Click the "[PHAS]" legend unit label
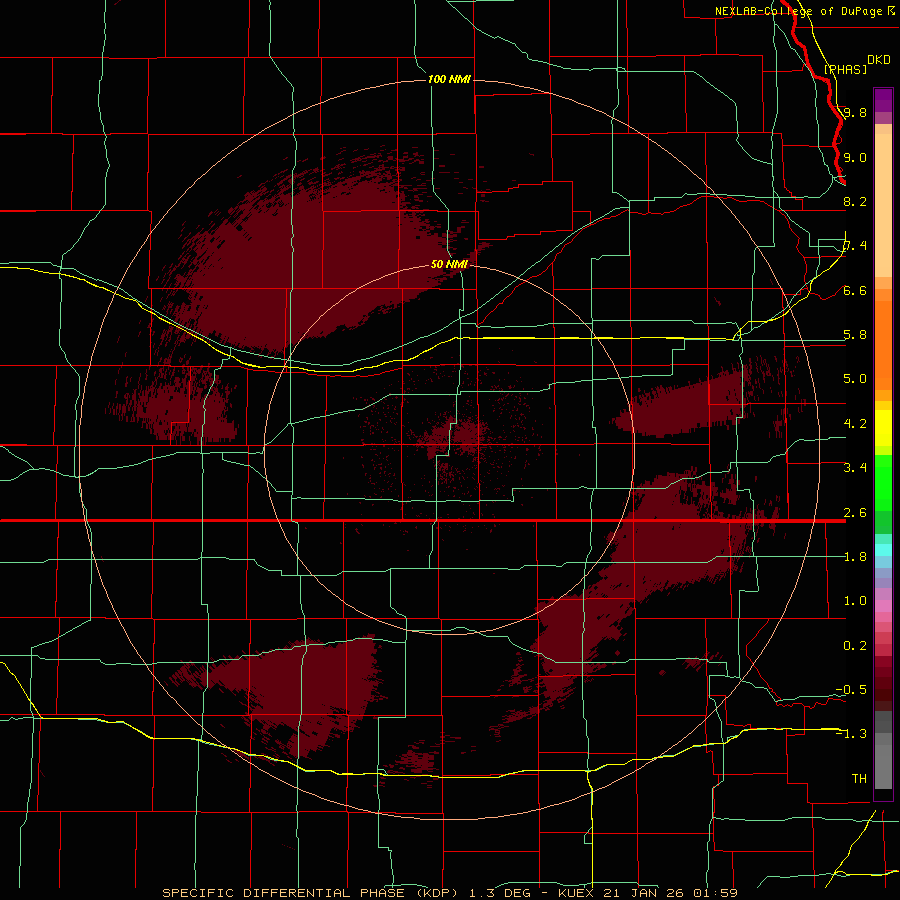 tap(845, 69)
